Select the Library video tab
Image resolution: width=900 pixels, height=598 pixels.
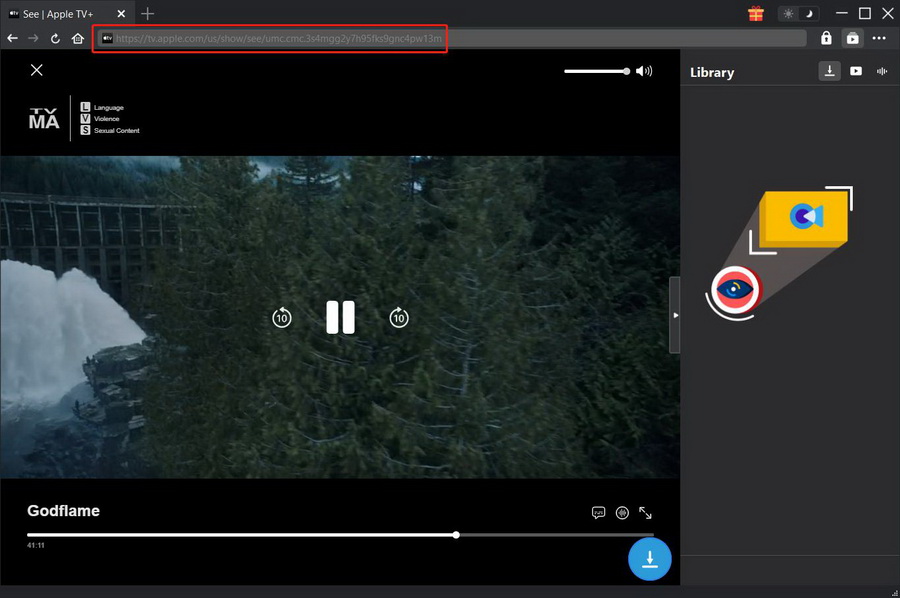(x=856, y=71)
